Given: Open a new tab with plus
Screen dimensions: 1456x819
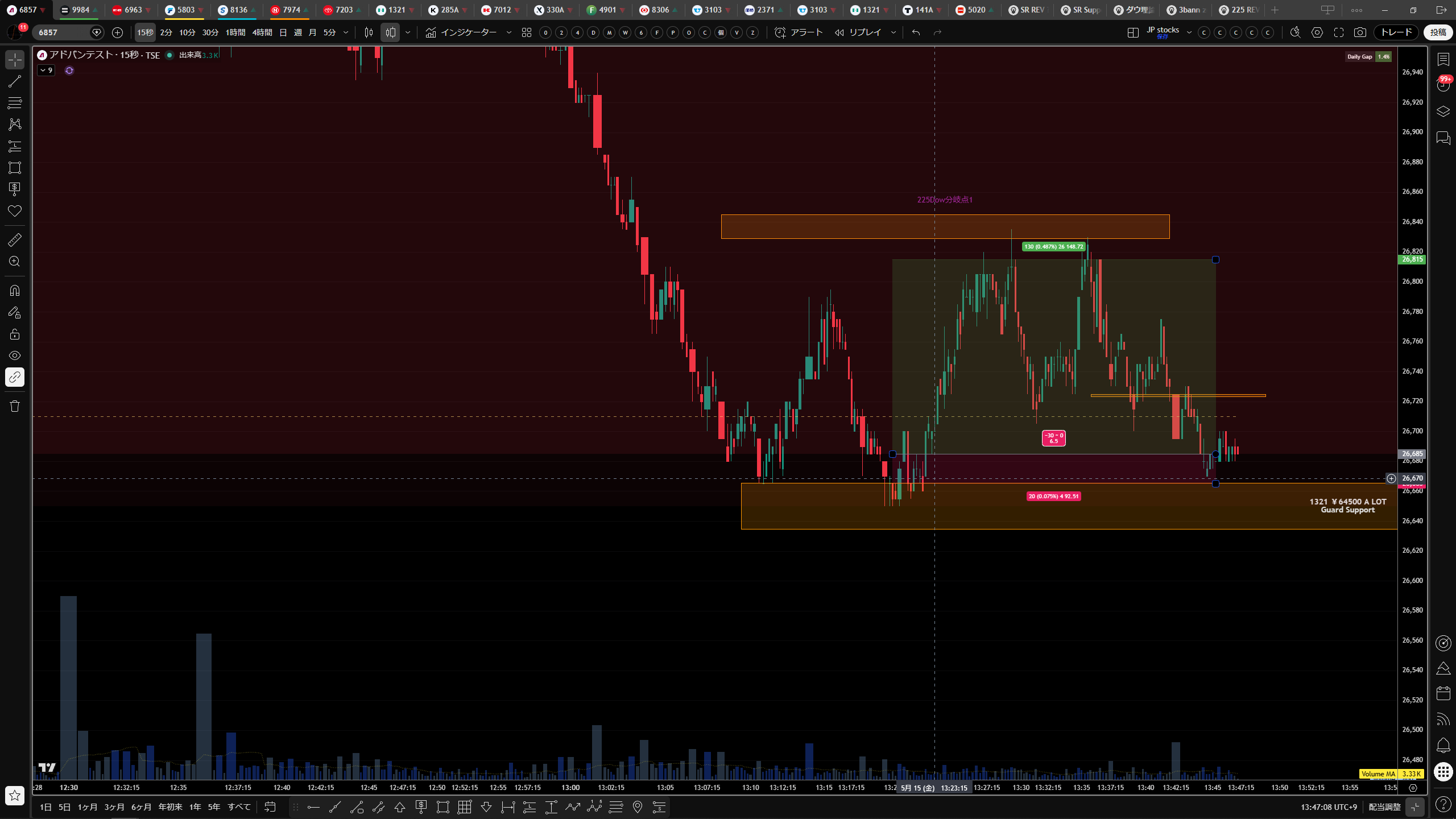Looking at the screenshot, I should (1275, 10).
